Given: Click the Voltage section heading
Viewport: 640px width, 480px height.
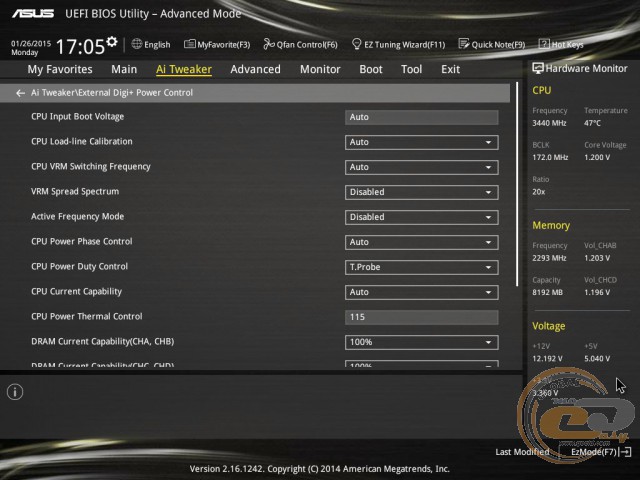Looking at the screenshot, I should (x=549, y=326).
